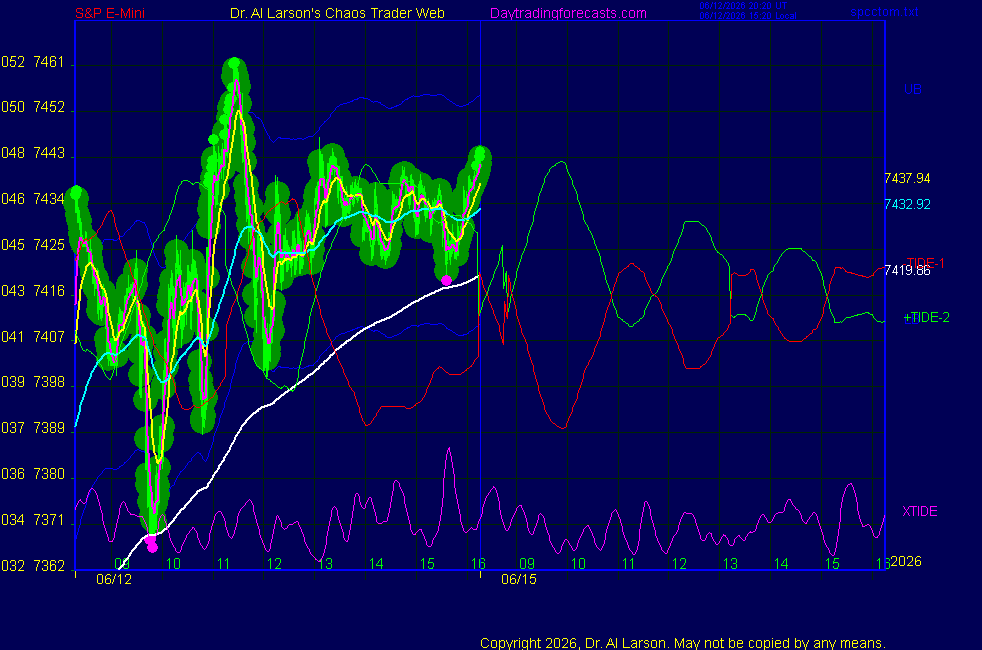Click the copyright 2026 Dr. Al Larson notice

point(683,643)
